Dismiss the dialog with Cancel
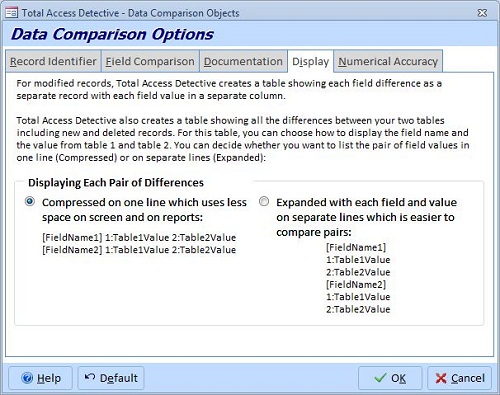The height and width of the screenshot is (395, 500). (459, 378)
